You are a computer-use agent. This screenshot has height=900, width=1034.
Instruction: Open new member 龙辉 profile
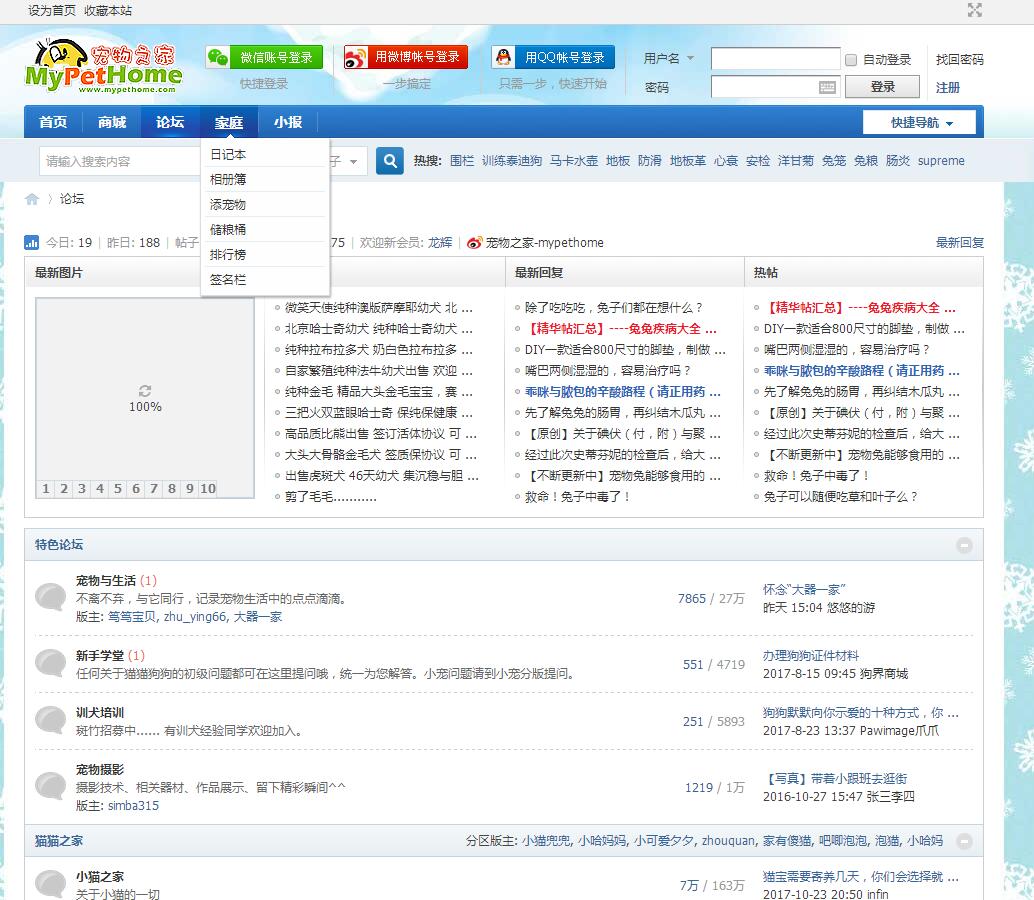(x=440, y=243)
